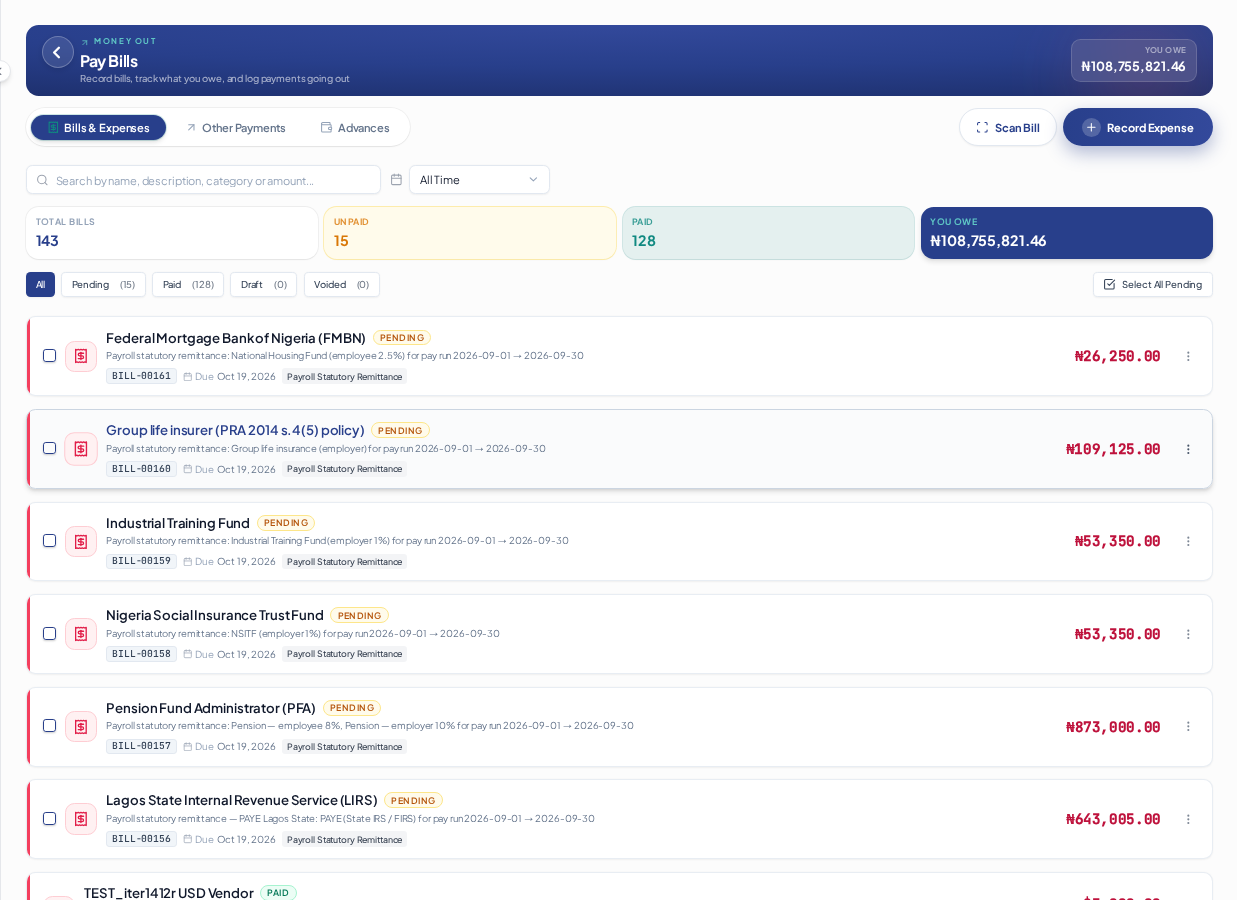Click the bill icon on Industrial Training Fund row

pos(81,541)
